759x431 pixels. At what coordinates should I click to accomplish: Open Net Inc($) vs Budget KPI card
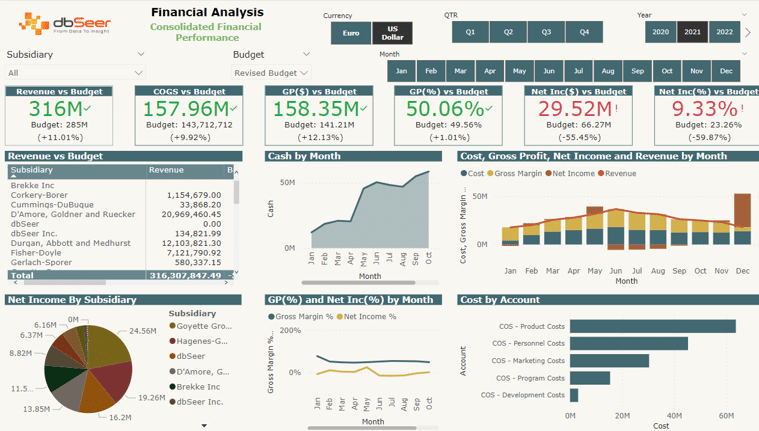[x=578, y=116]
